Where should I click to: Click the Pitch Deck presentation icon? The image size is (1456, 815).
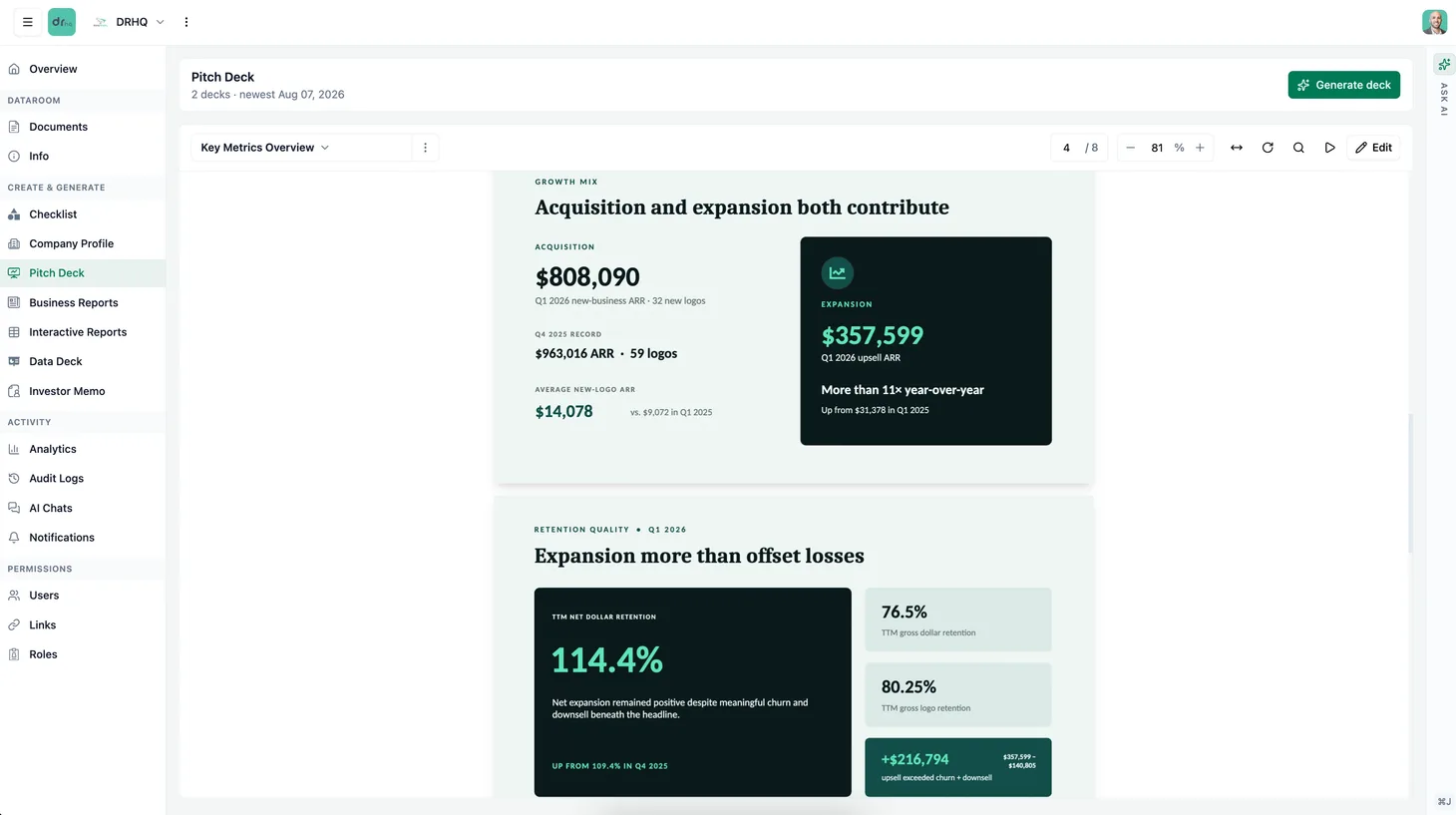pos(14,272)
